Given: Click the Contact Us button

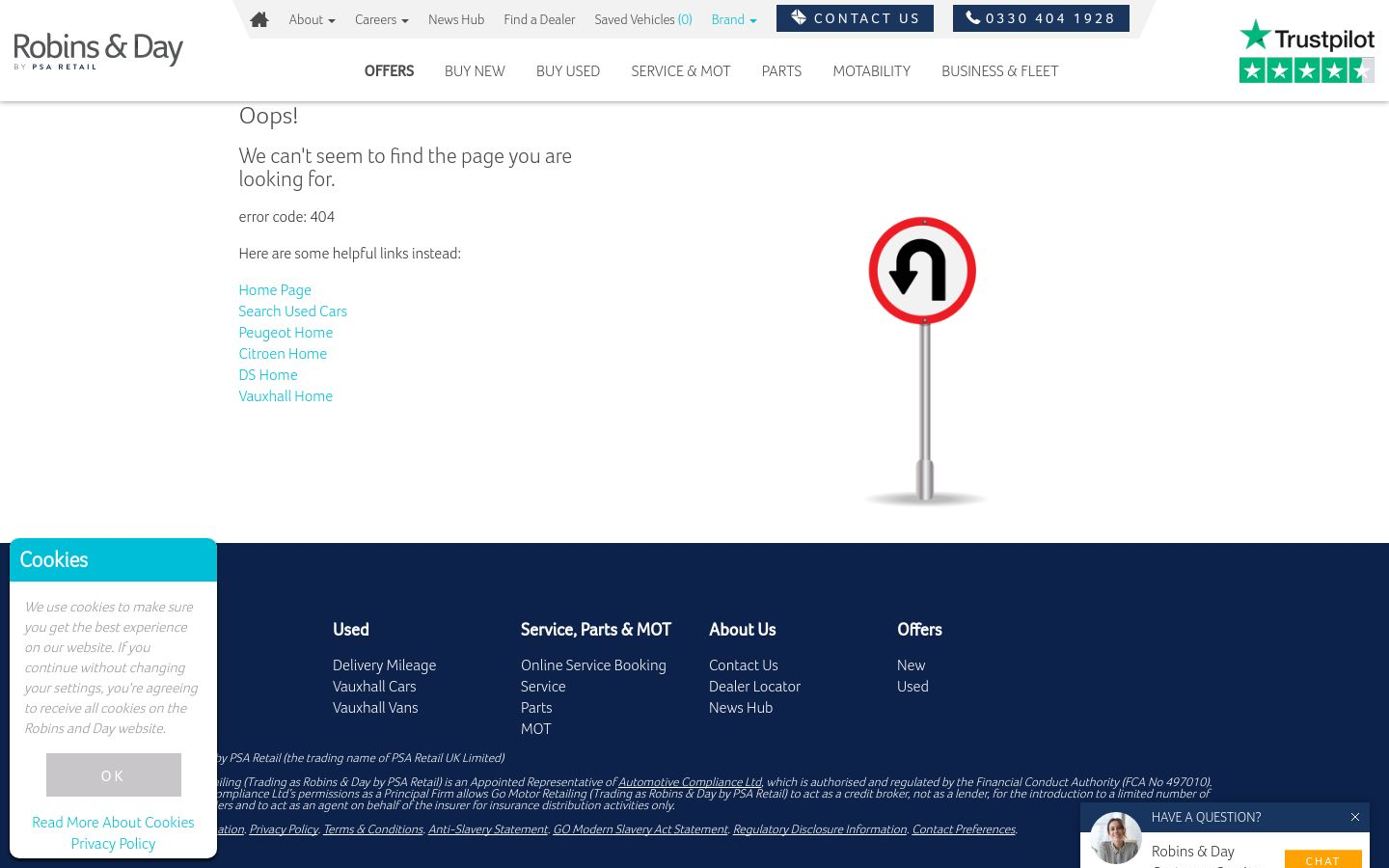Looking at the screenshot, I should 855,18.
